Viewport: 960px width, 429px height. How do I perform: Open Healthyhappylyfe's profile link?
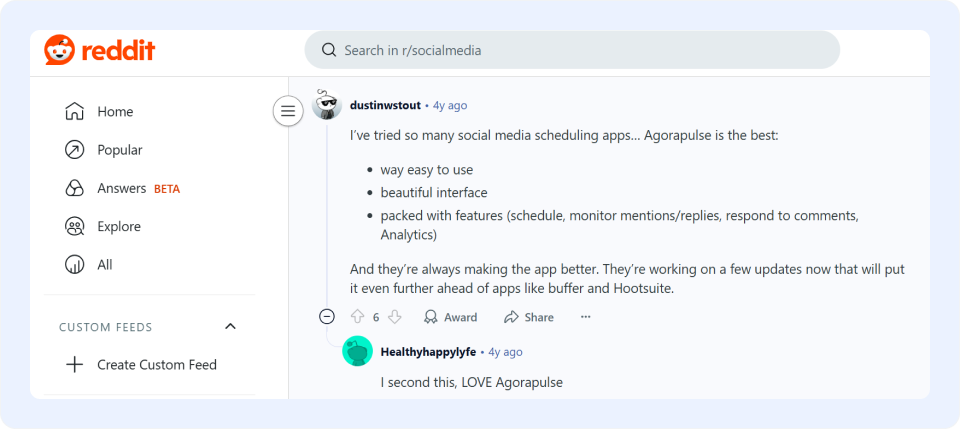(x=428, y=352)
